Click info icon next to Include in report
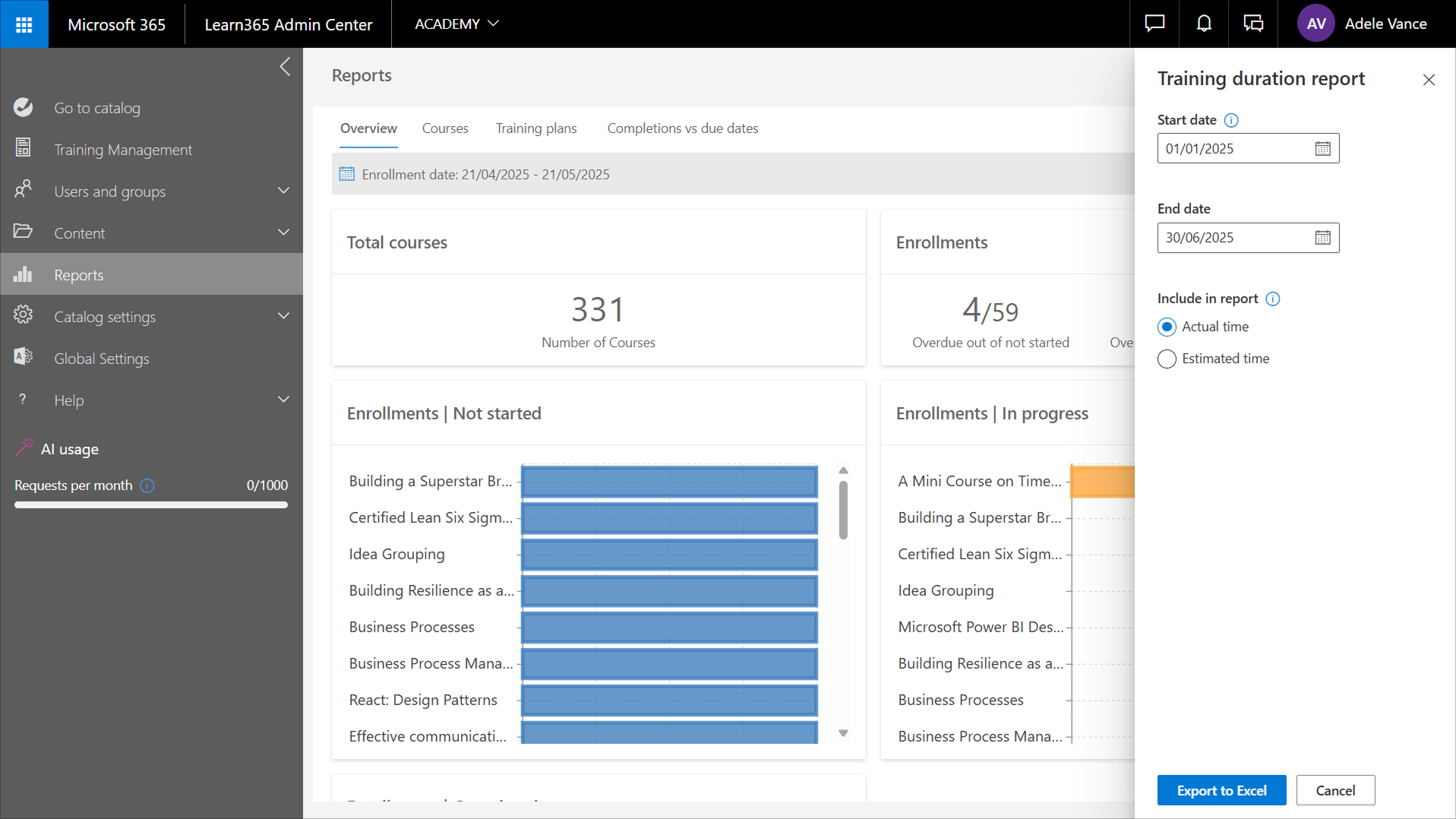This screenshot has height=819, width=1456. (1273, 299)
